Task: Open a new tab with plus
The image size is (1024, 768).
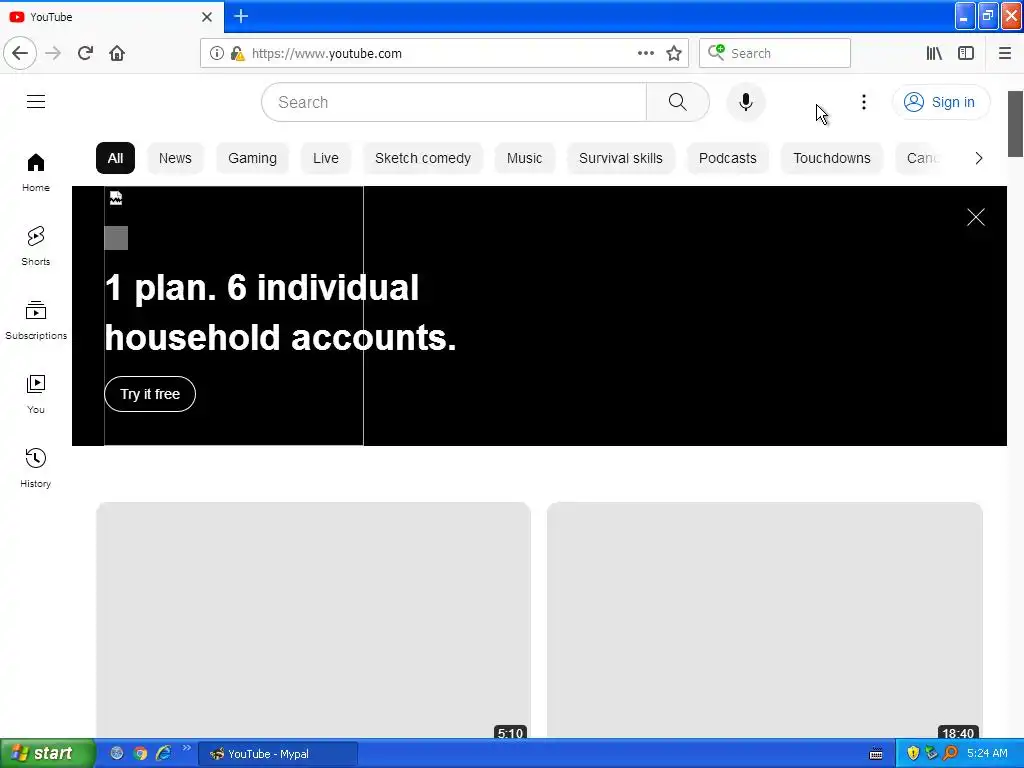Action: pyautogui.click(x=241, y=16)
